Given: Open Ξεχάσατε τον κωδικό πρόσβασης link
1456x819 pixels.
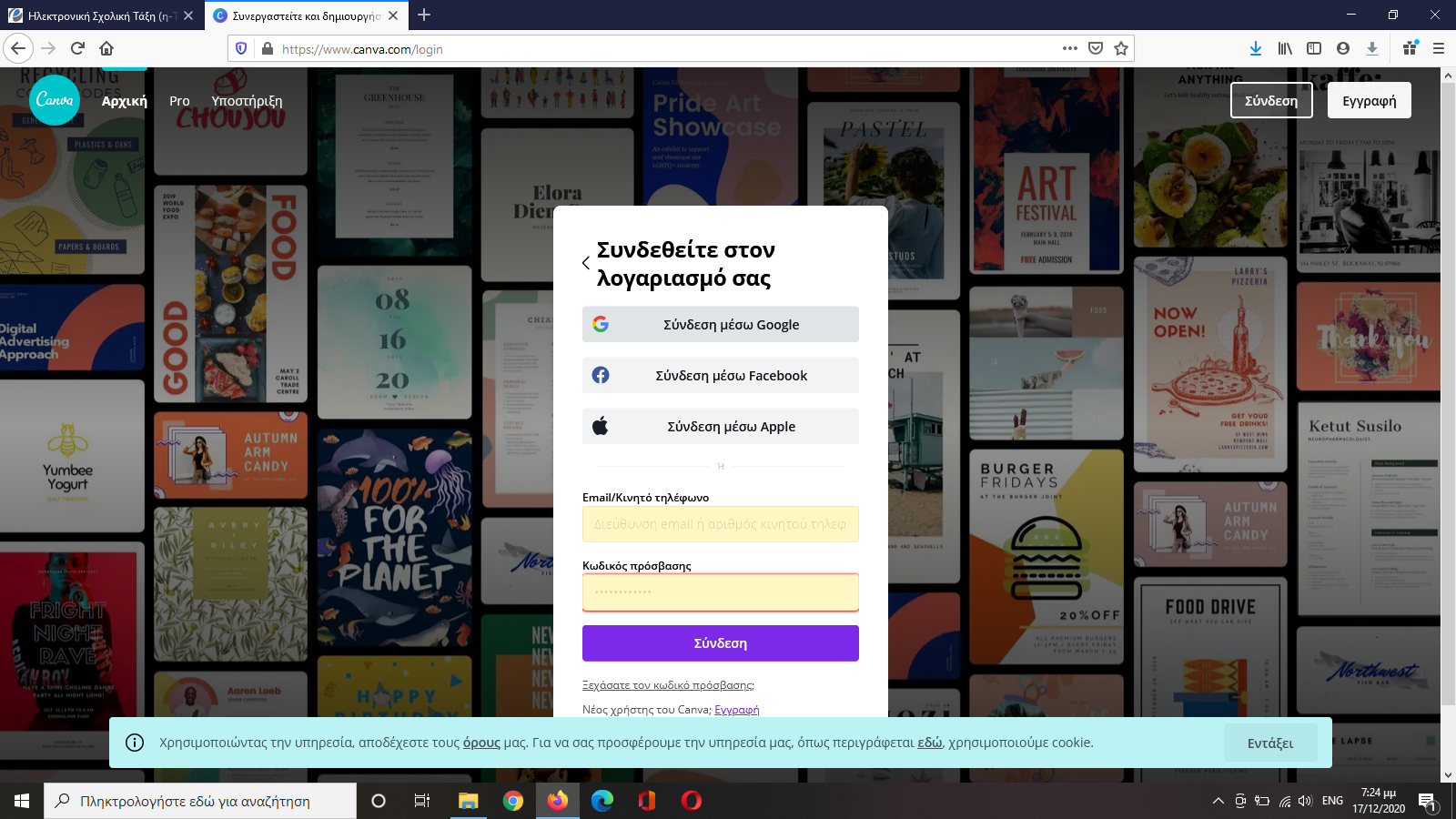Looking at the screenshot, I should tap(668, 685).
